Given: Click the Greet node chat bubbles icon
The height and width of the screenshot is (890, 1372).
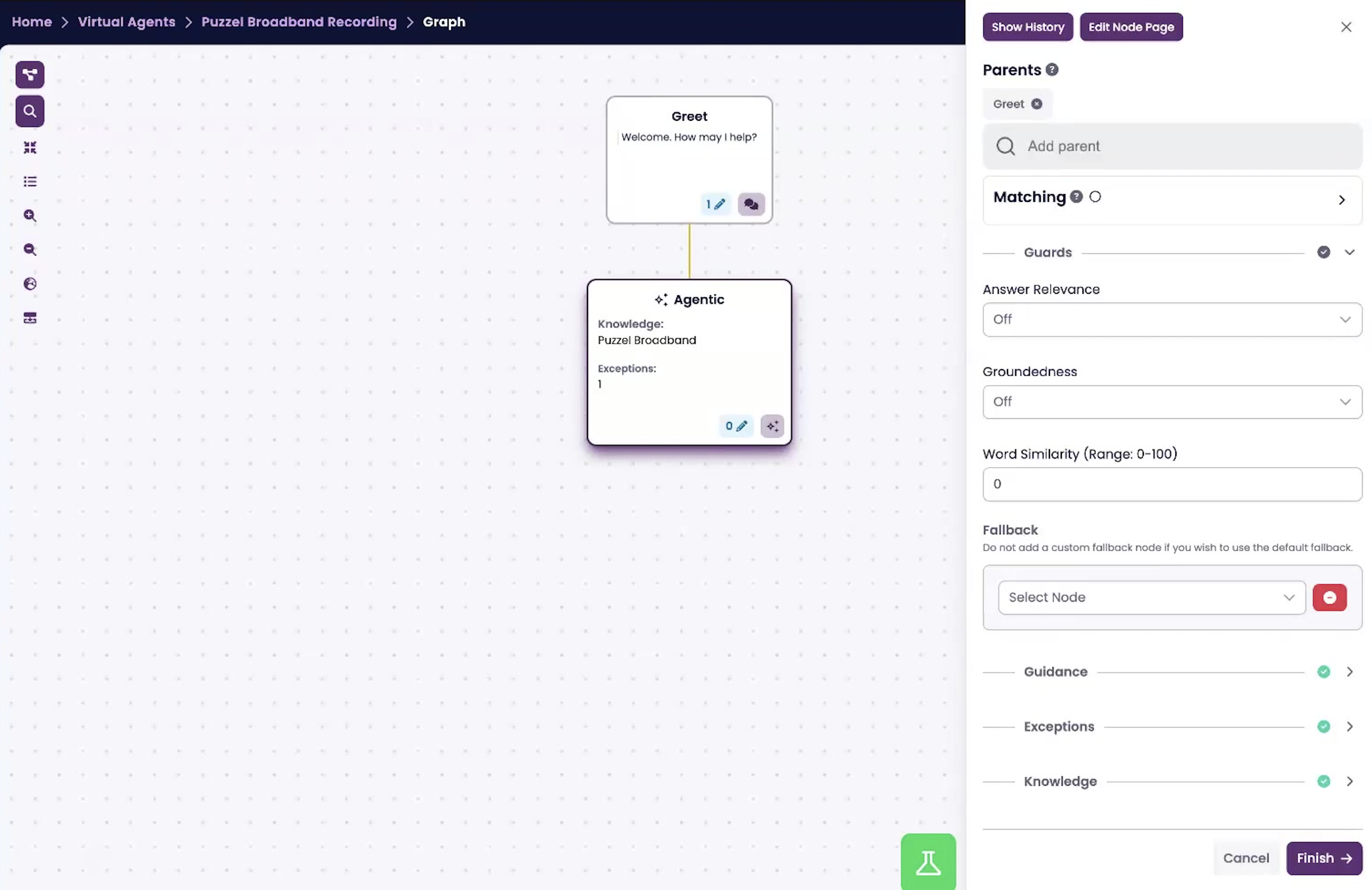Looking at the screenshot, I should 751,204.
